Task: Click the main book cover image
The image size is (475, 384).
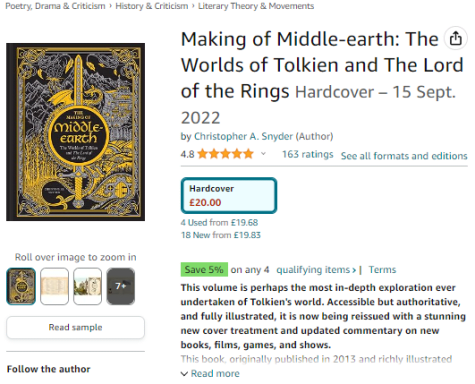Action: (75, 132)
